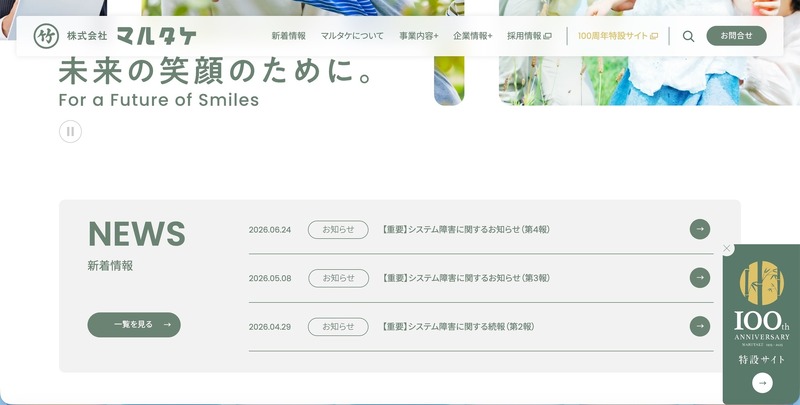Expand the 企業情報+ menu
The width and height of the screenshot is (800, 405).
[473, 36]
